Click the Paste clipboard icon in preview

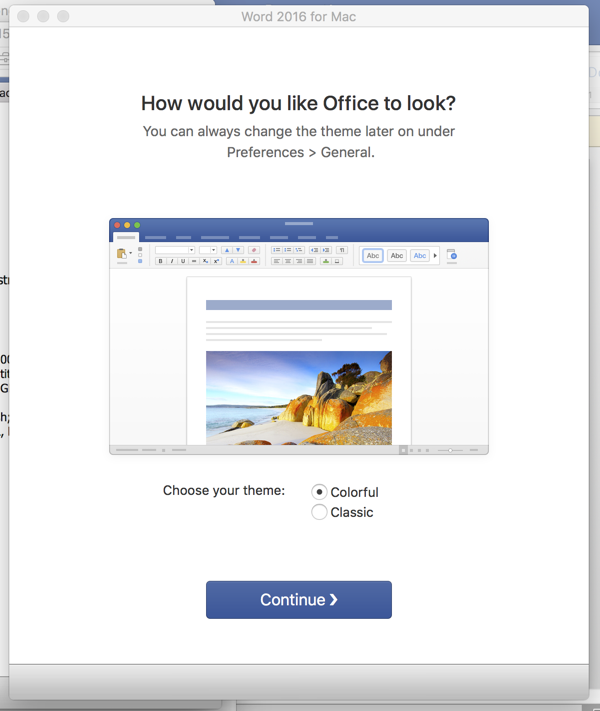coord(121,254)
